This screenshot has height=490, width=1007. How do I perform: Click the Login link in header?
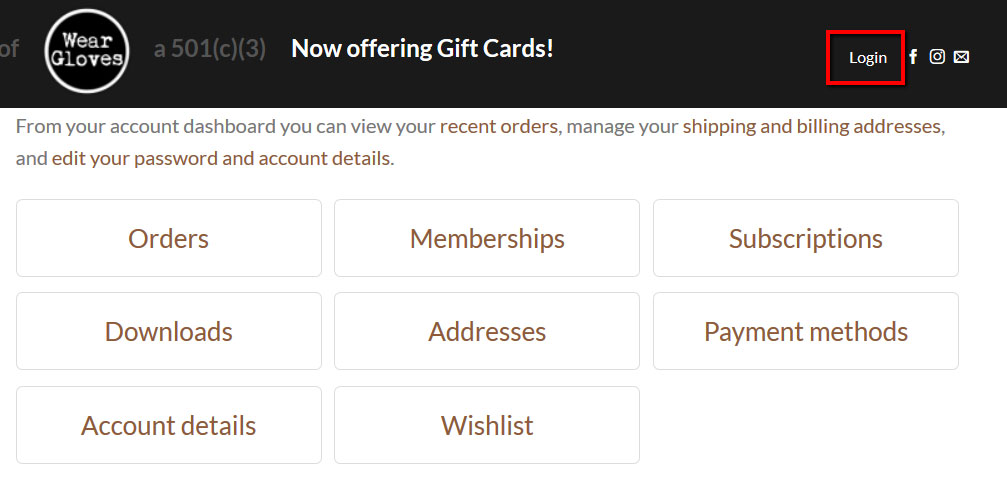pos(868,58)
